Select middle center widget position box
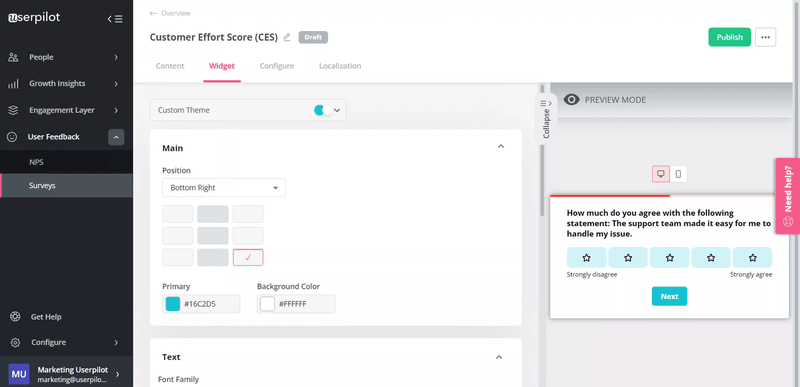Screen dimensions: 800x387 click(213, 236)
